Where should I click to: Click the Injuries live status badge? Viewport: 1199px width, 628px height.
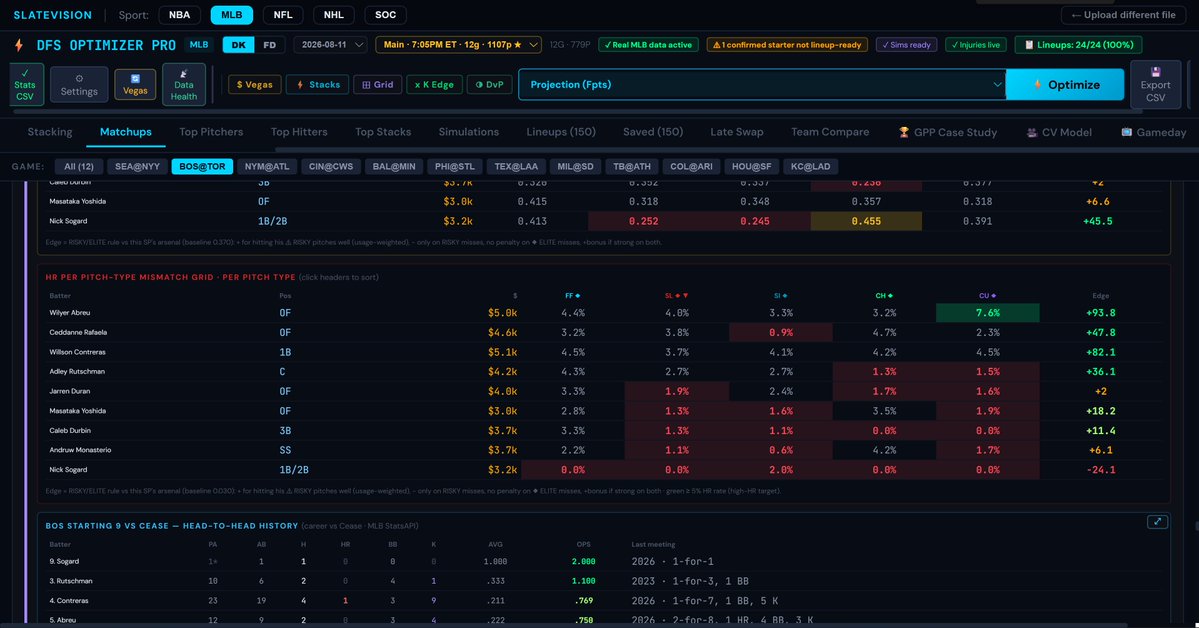tap(976, 45)
